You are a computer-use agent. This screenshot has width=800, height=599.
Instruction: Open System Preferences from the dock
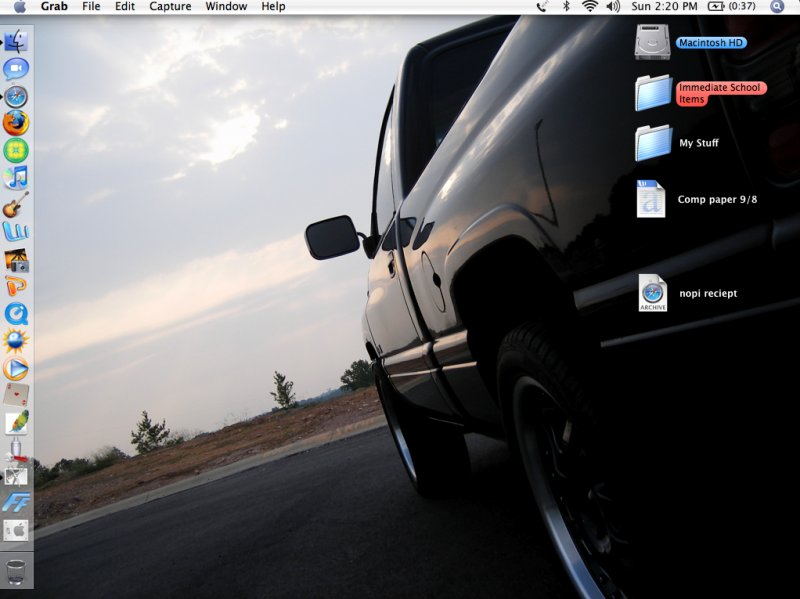16,530
